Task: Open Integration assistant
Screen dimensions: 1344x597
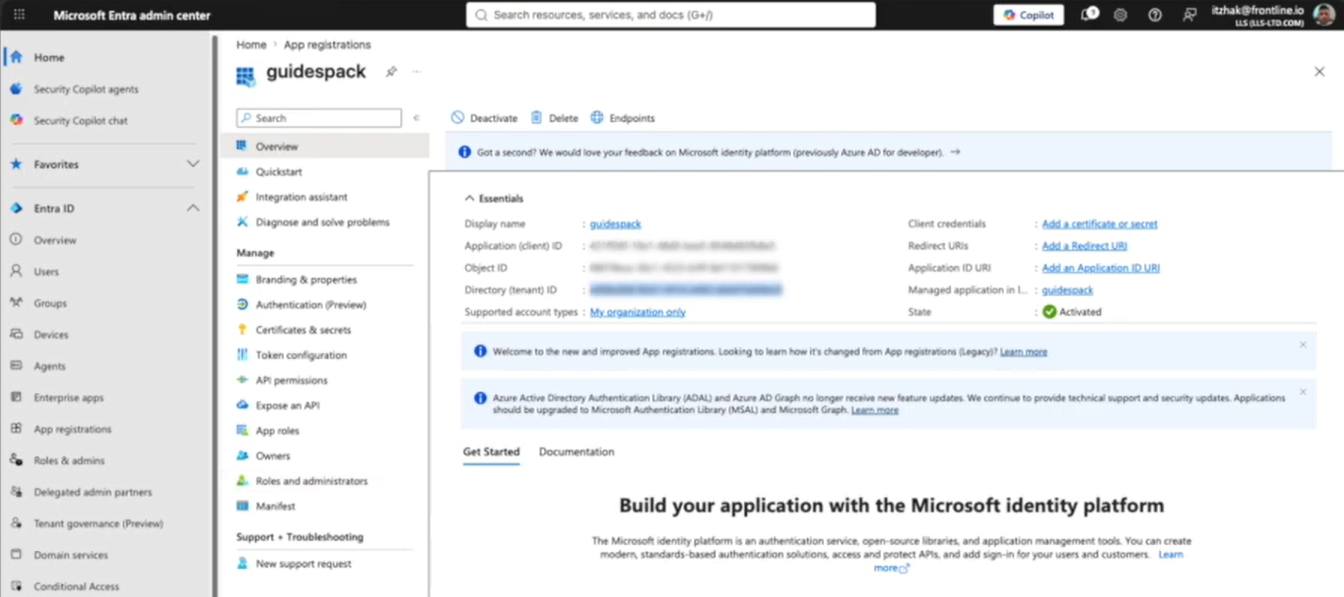Action: (301, 197)
